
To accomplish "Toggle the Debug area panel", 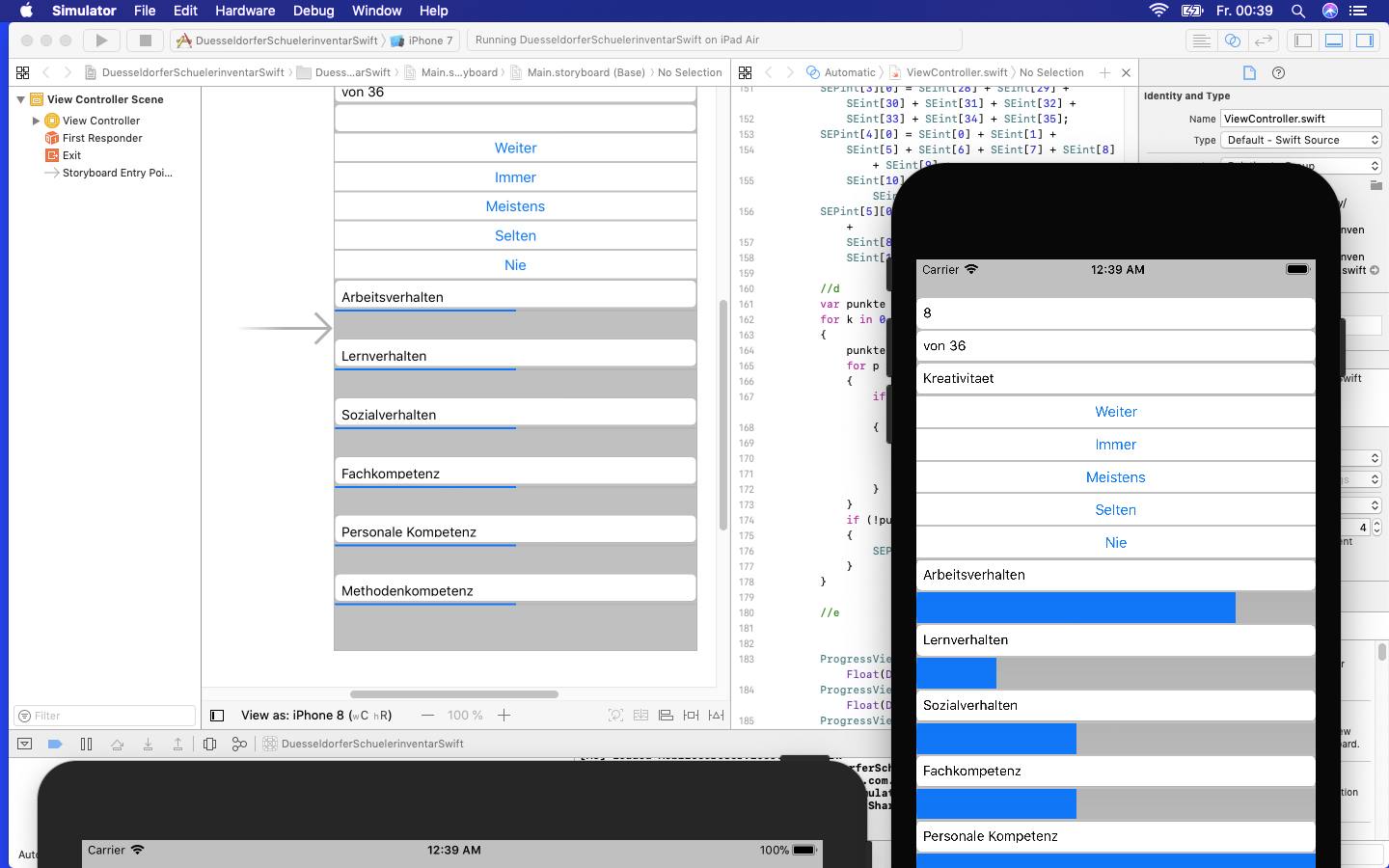I will [1334, 41].
